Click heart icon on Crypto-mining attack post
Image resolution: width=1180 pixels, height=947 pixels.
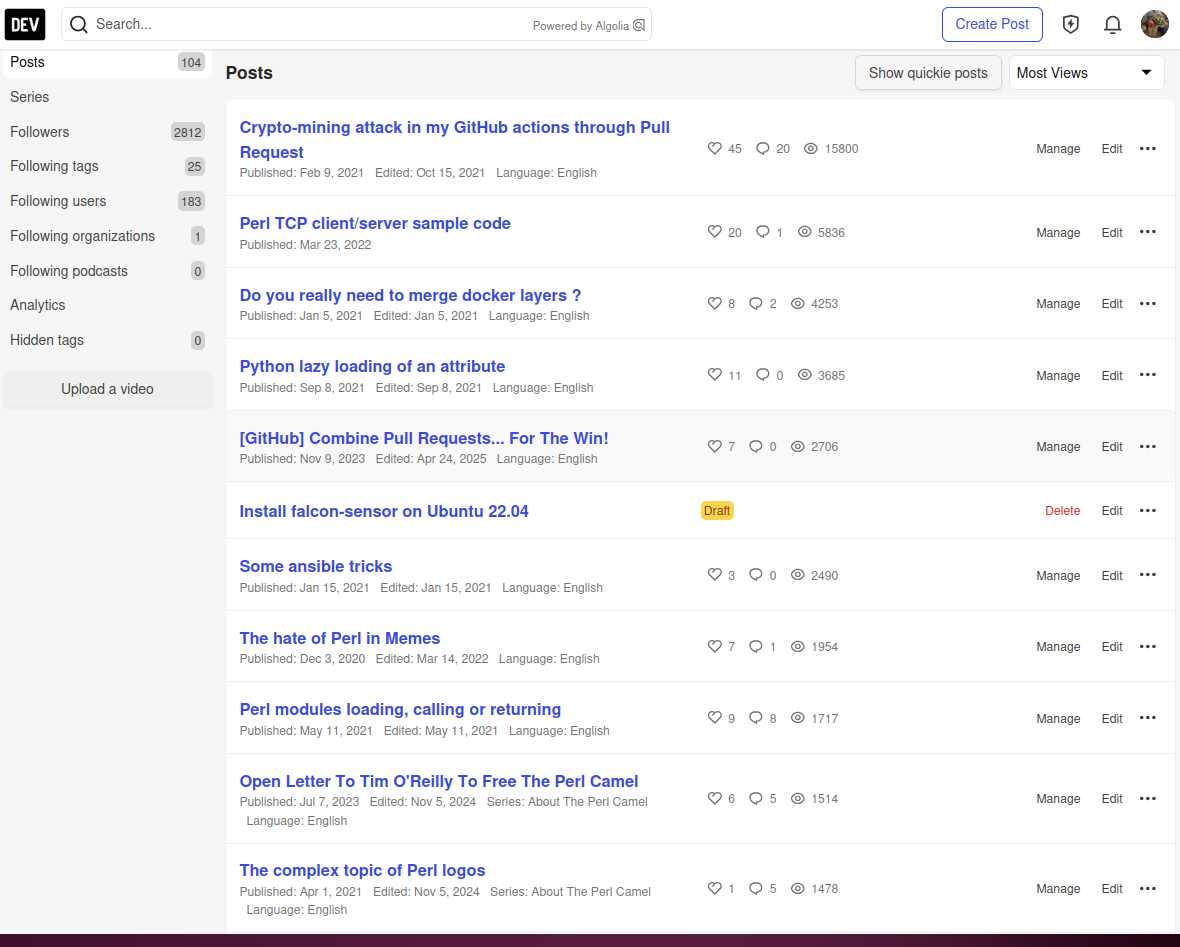(x=714, y=148)
